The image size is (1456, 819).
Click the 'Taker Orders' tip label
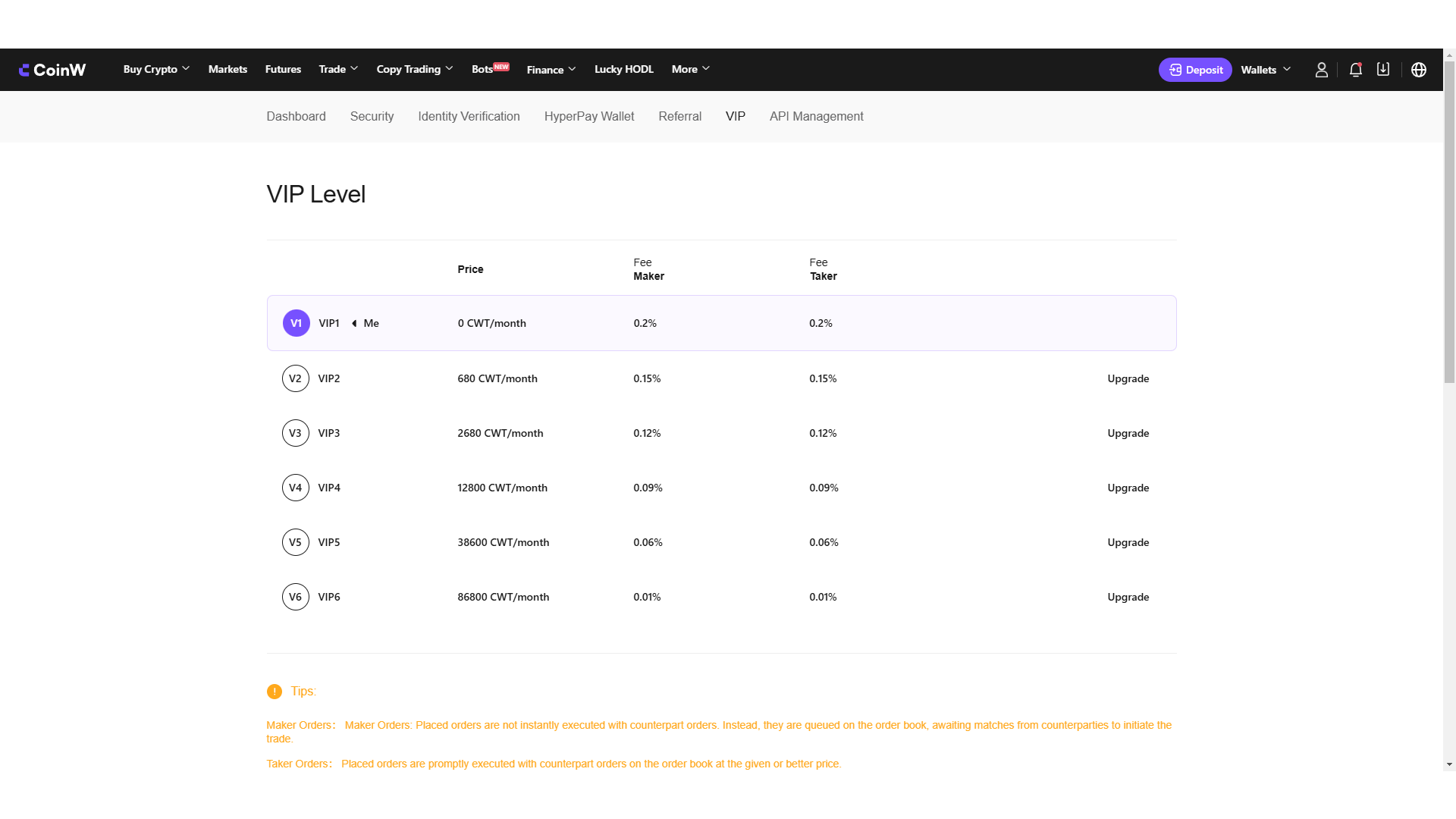299,764
